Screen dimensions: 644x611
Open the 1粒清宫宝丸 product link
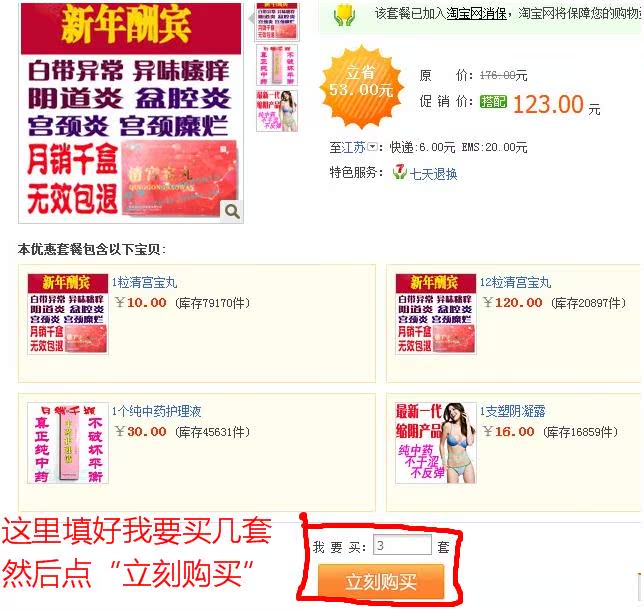144,282
